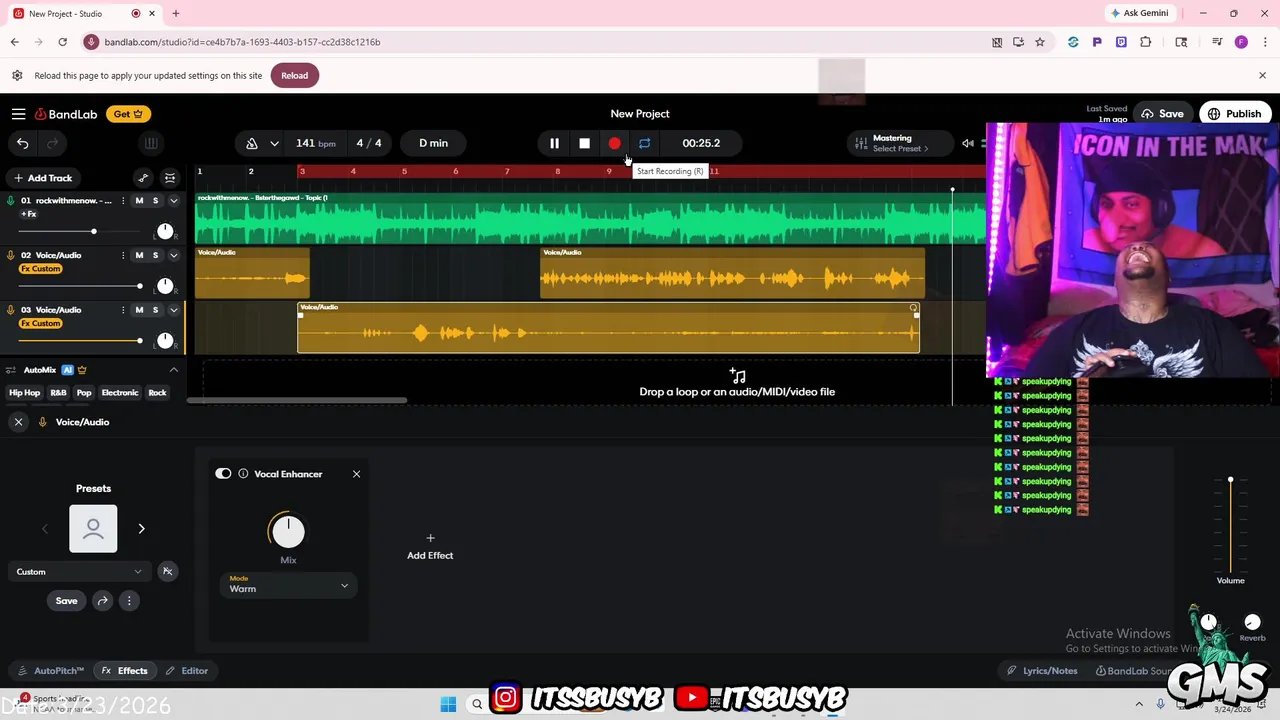
Task: Click the speaker volume icon near Mastering
Action: pos(967,143)
